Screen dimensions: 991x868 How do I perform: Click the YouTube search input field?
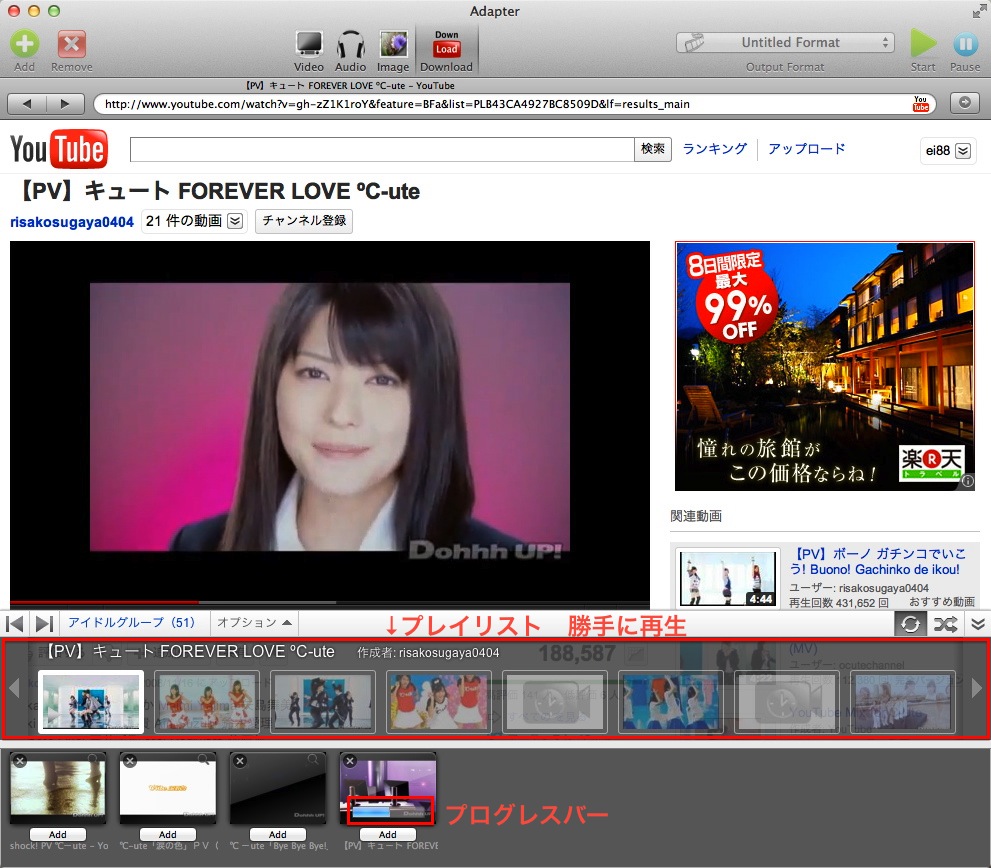(382, 150)
